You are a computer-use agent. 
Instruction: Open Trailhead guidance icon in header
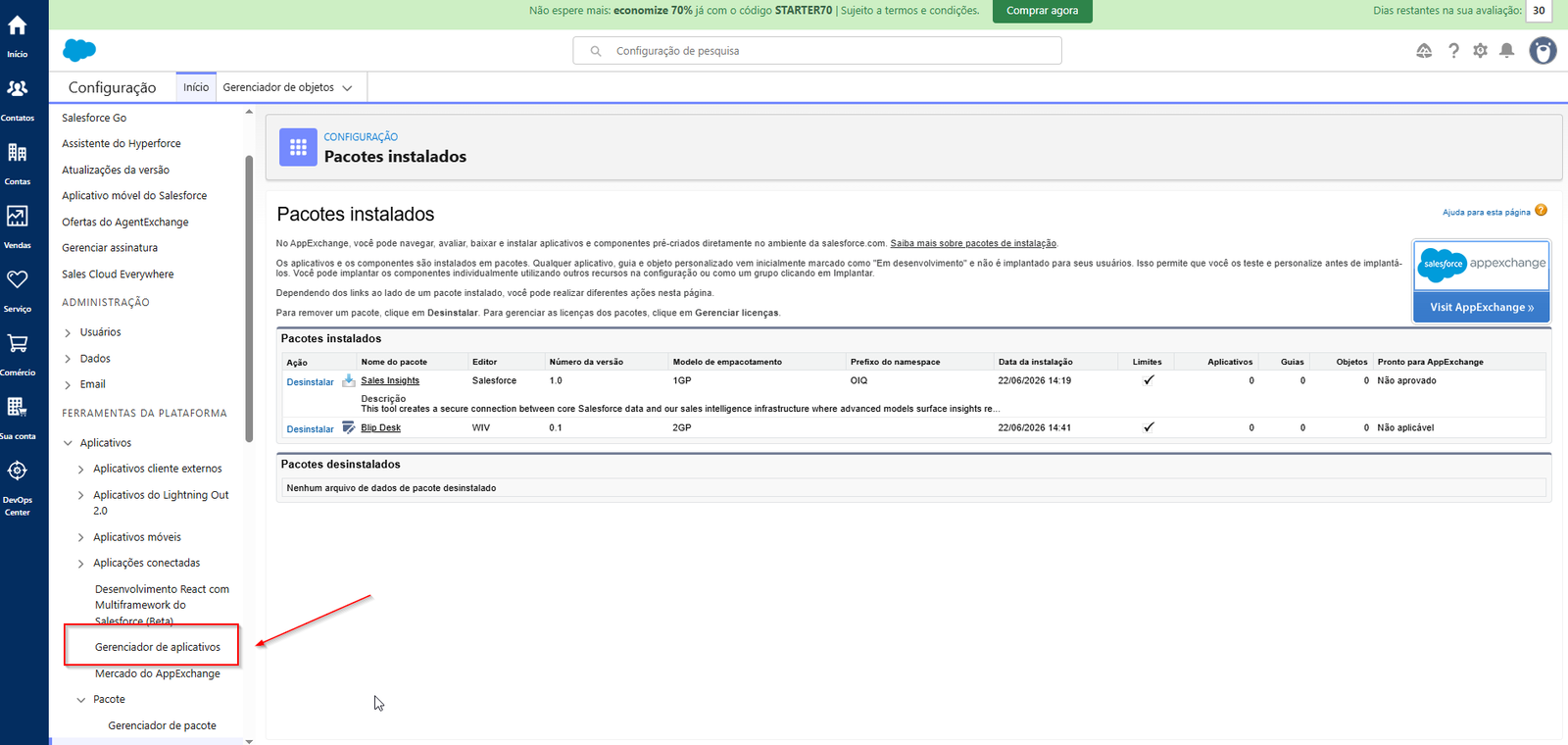click(x=1424, y=51)
